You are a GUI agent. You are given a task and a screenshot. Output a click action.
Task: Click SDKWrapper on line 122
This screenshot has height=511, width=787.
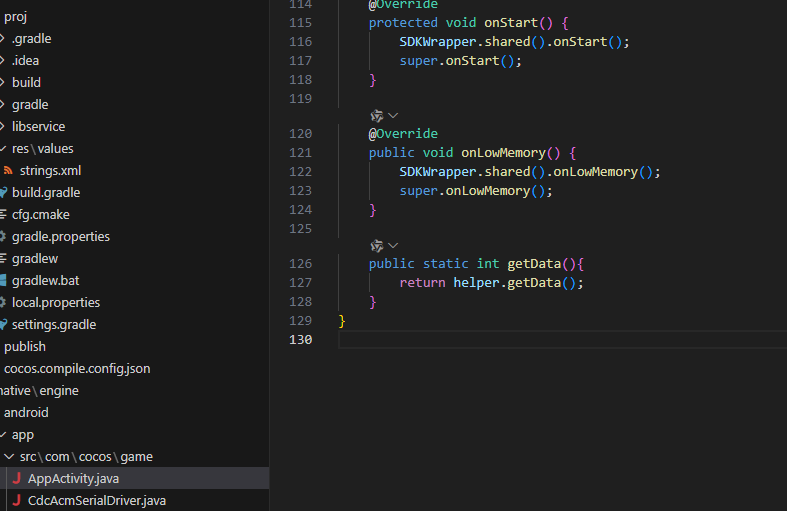click(438, 172)
